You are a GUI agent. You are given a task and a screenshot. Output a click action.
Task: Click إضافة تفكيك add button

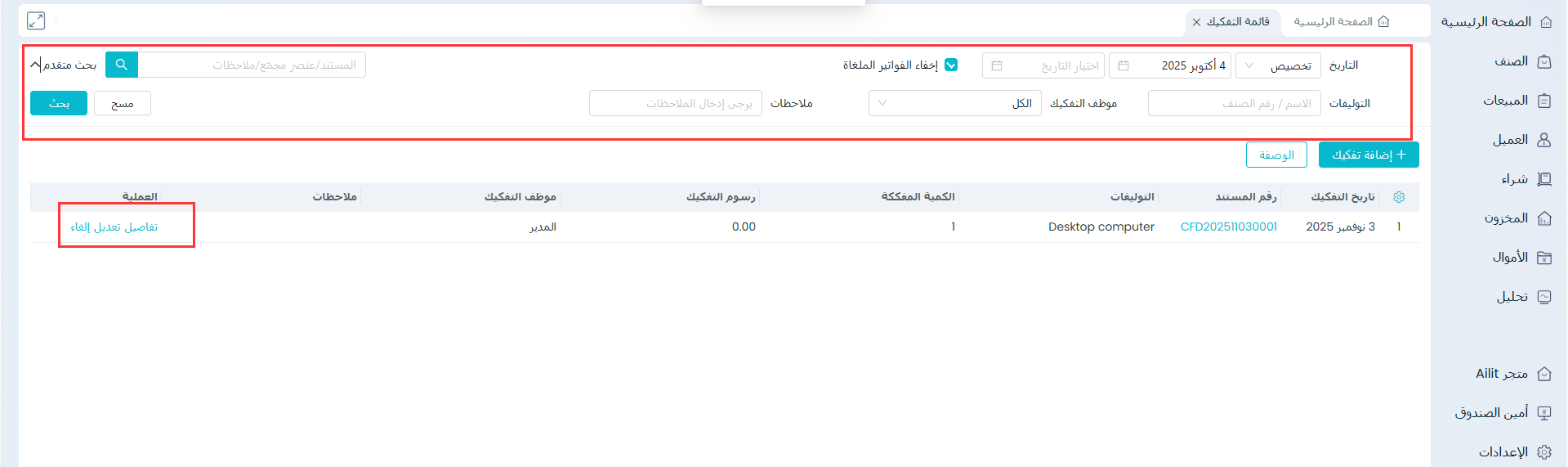[x=1368, y=155]
